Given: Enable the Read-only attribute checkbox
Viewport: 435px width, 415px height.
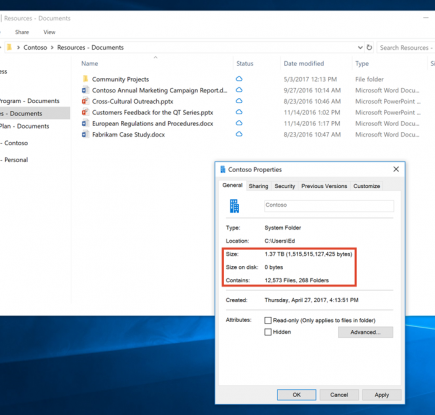Looking at the screenshot, I should pos(268,320).
